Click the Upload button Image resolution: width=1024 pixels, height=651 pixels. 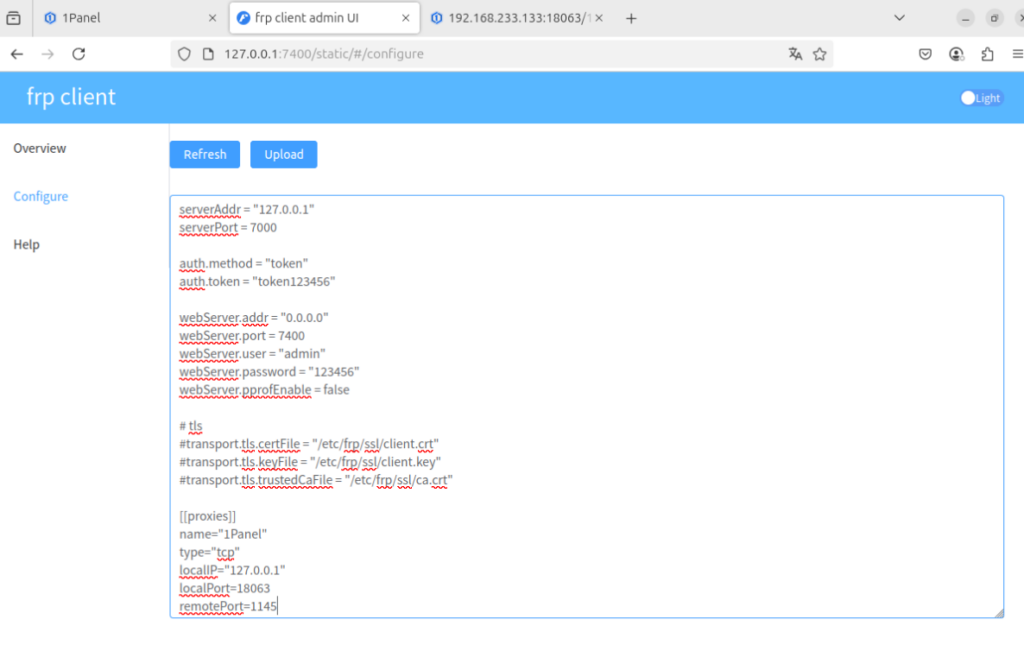click(283, 155)
